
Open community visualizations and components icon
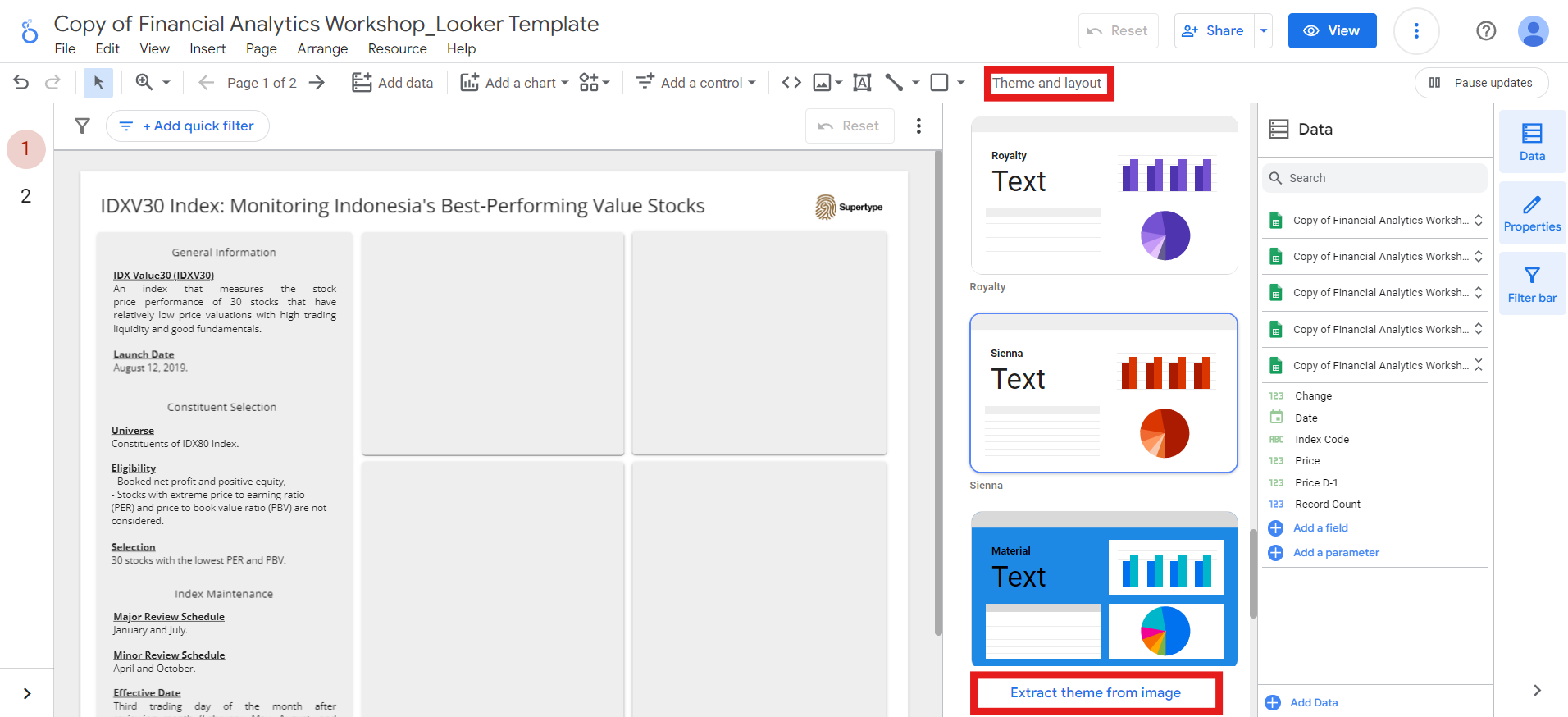point(590,83)
